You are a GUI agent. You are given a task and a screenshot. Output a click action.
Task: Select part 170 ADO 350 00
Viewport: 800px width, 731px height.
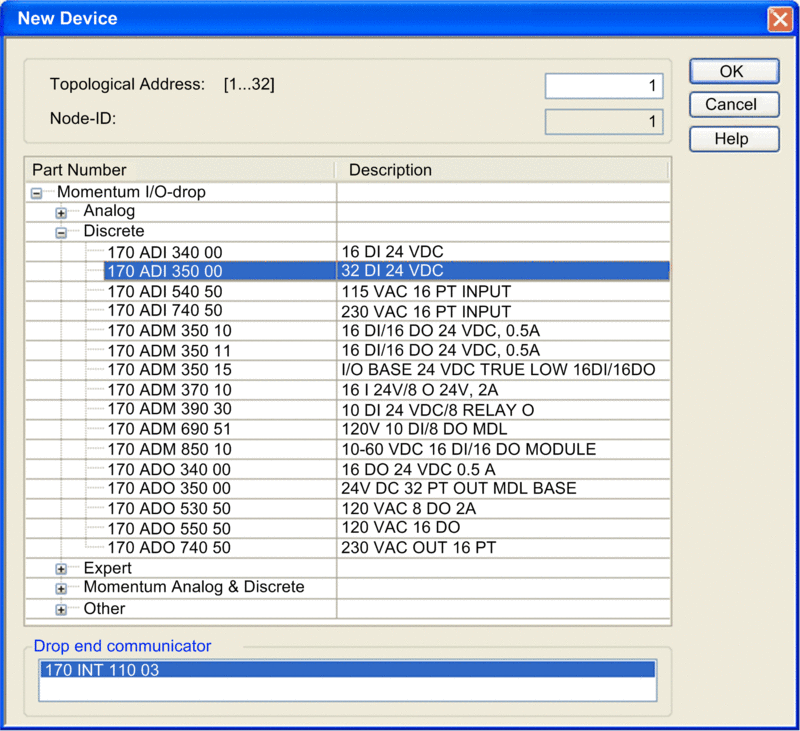pyautogui.click(x=169, y=488)
